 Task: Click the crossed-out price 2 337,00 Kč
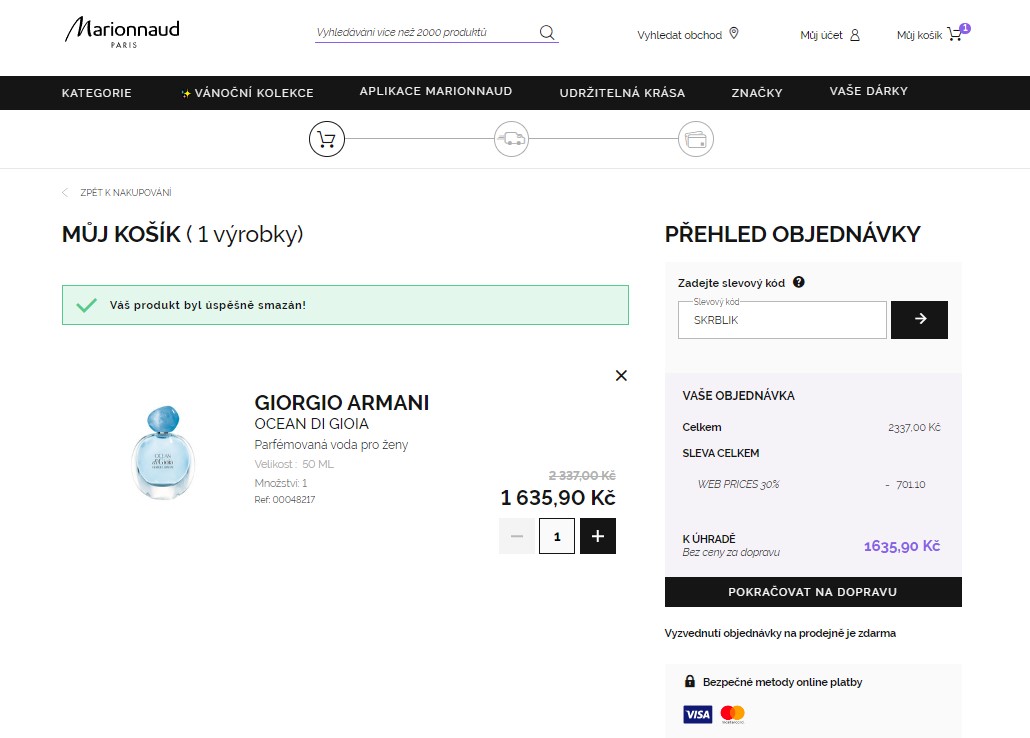[x=582, y=475]
